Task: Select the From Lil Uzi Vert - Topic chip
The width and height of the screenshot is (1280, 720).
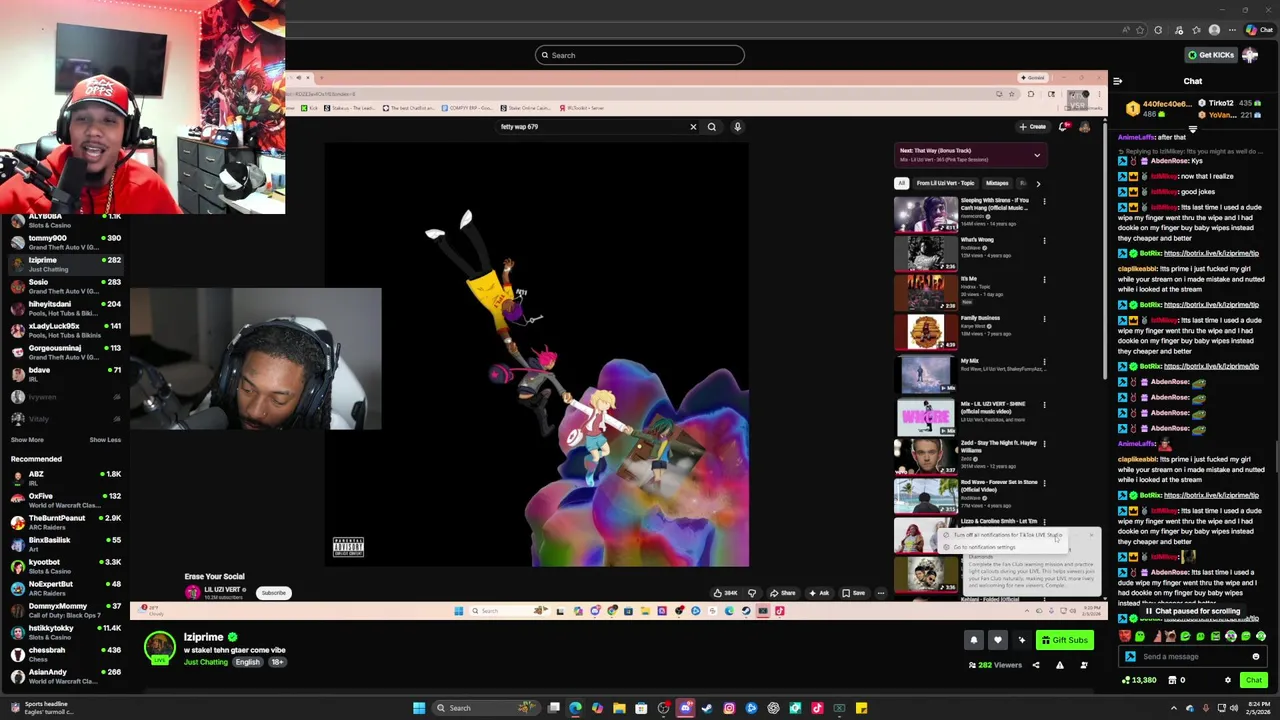Action: 945,183
